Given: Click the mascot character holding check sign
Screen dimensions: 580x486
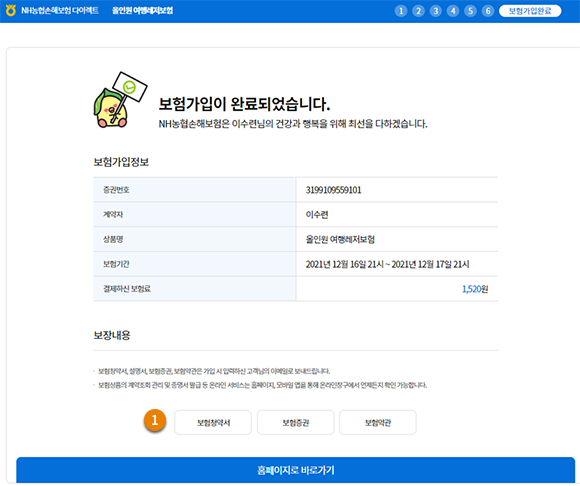Looking at the screenshot, I should pyautogui.click(x=120, y=100).
